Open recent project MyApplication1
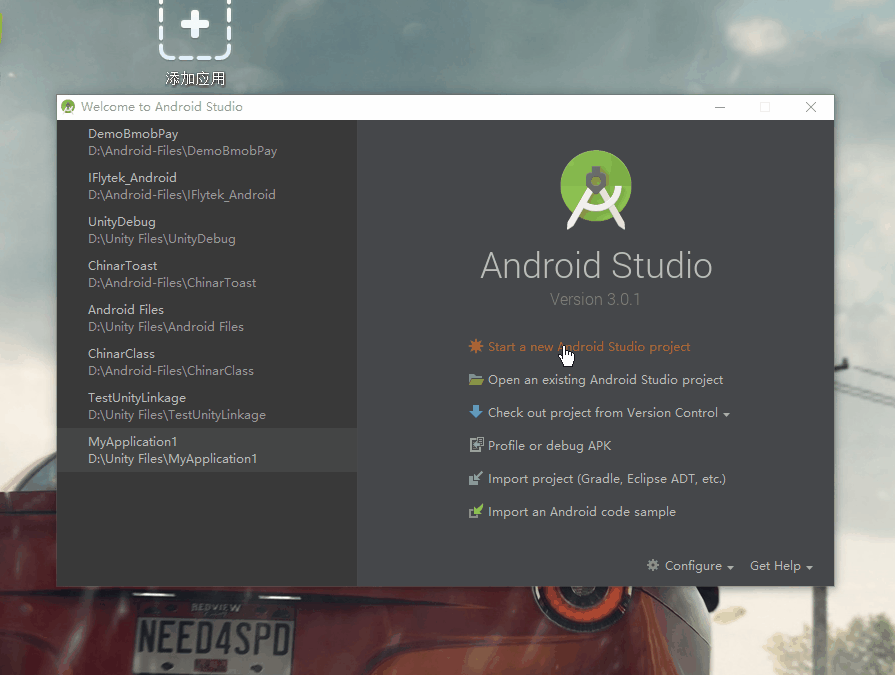Screen dimensions: 895x675 coord(207,450)
